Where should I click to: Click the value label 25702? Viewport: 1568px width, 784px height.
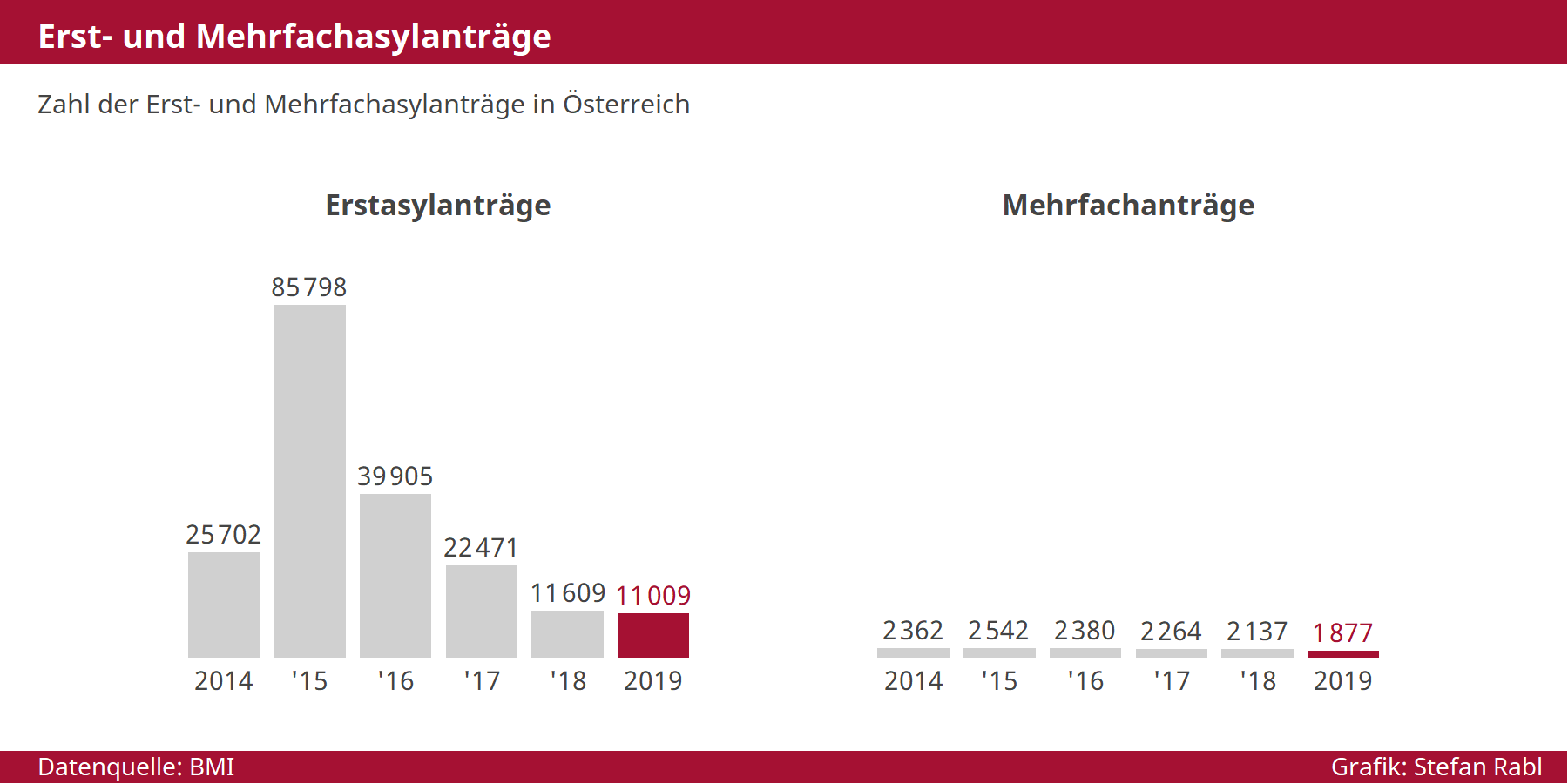[224, 535]
